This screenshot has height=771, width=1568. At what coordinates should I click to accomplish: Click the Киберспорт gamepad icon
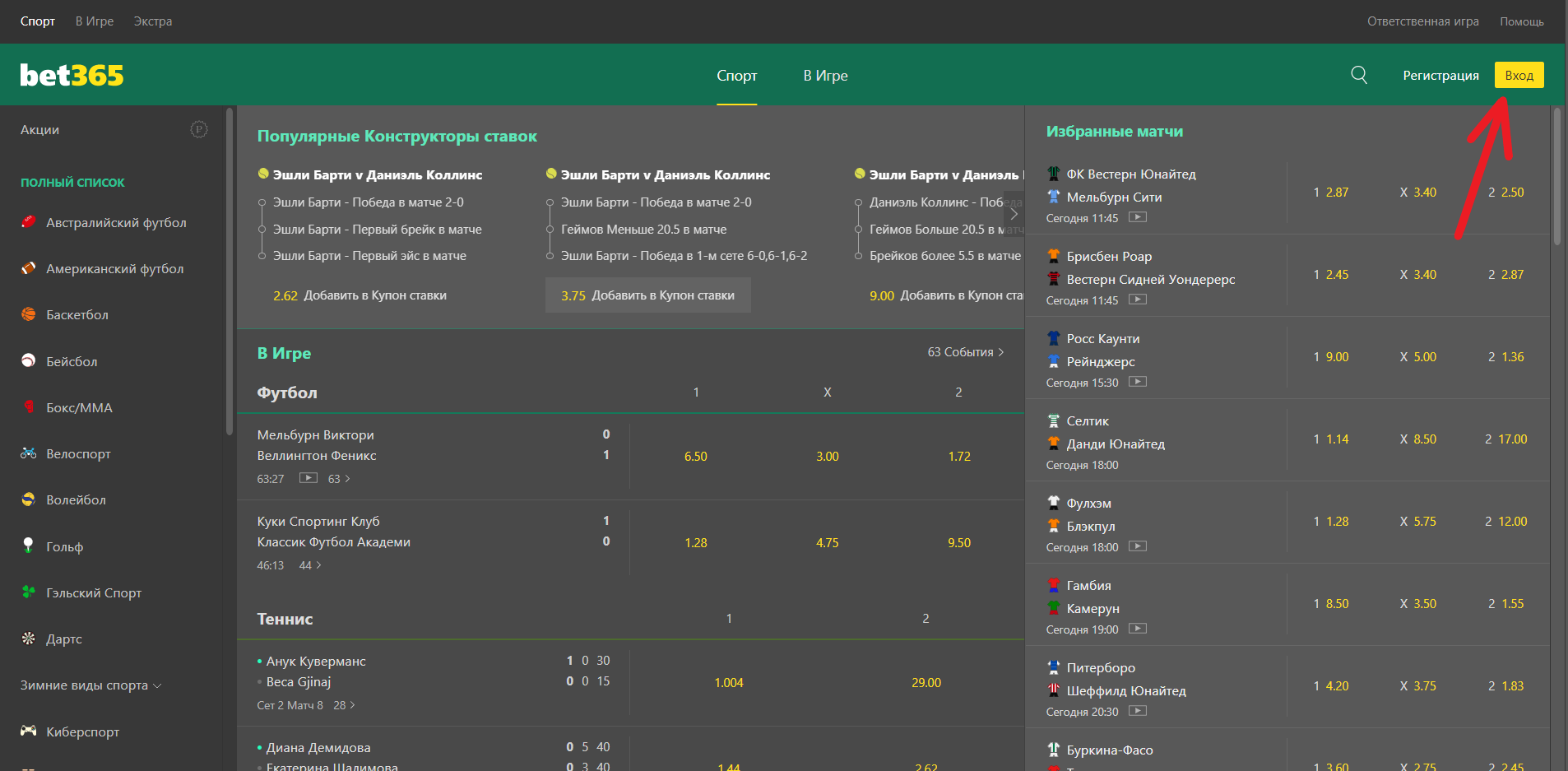pos(29,731)
